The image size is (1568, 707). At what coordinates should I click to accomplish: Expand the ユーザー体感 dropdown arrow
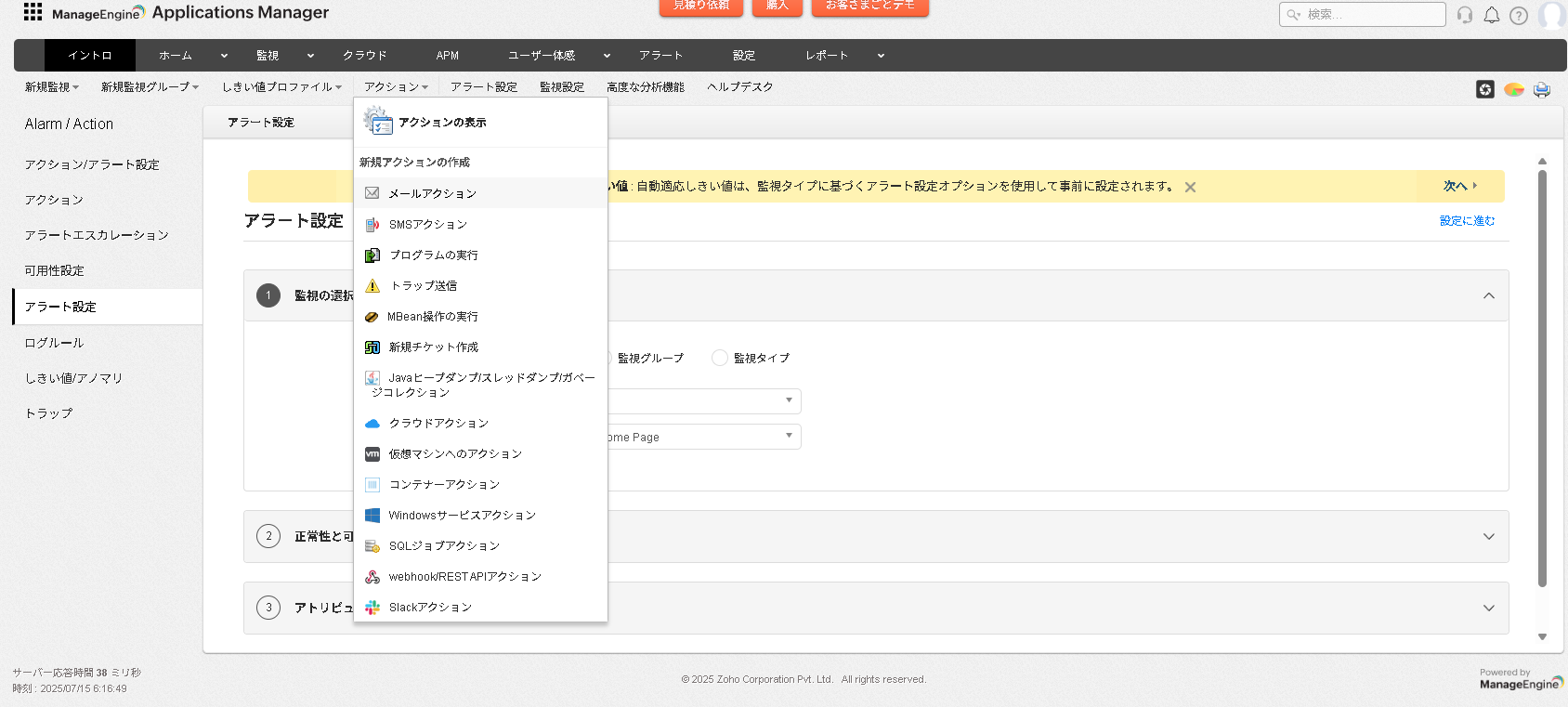point(607,56)
